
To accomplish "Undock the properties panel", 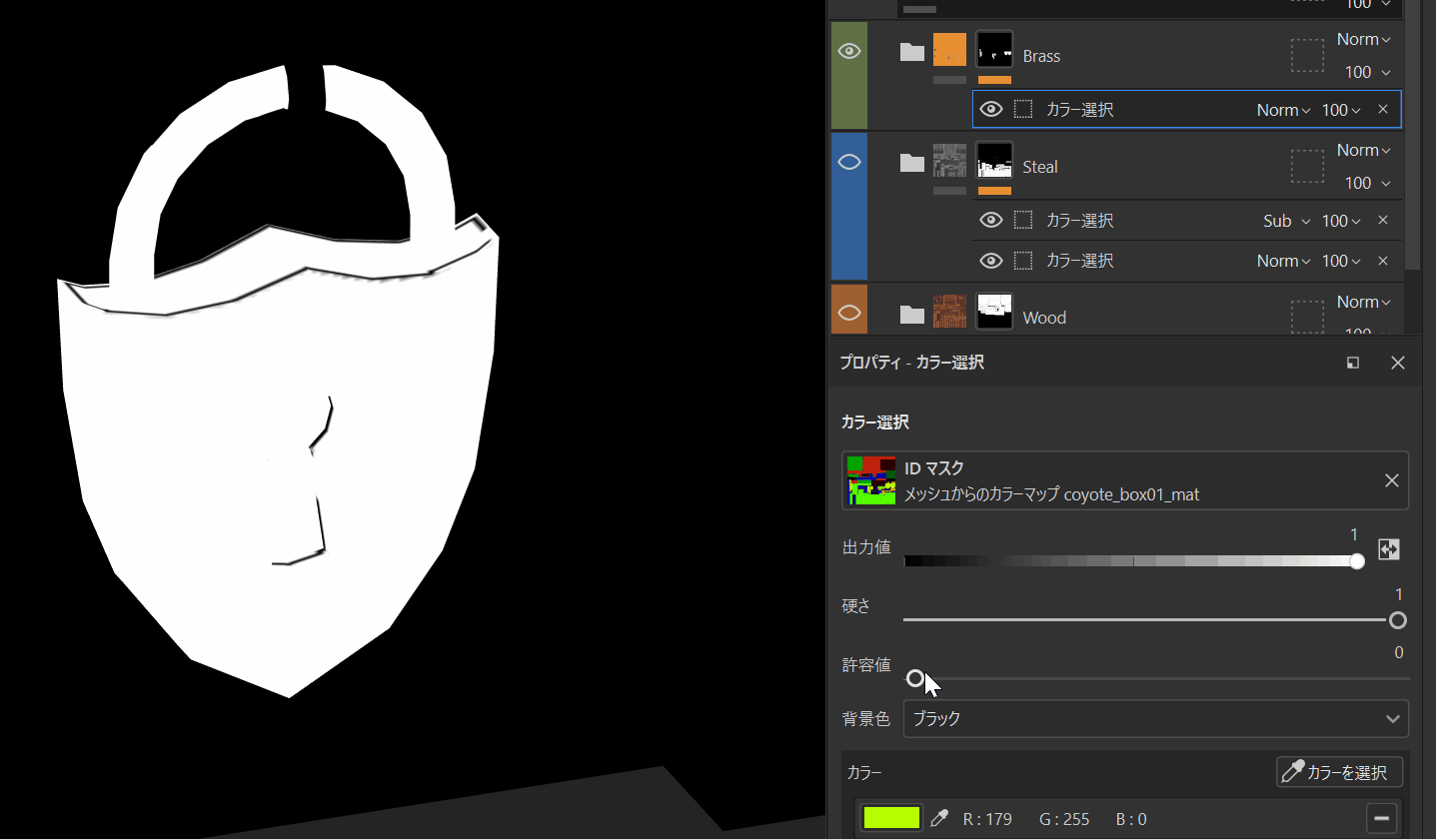I will pos(1353,363).
